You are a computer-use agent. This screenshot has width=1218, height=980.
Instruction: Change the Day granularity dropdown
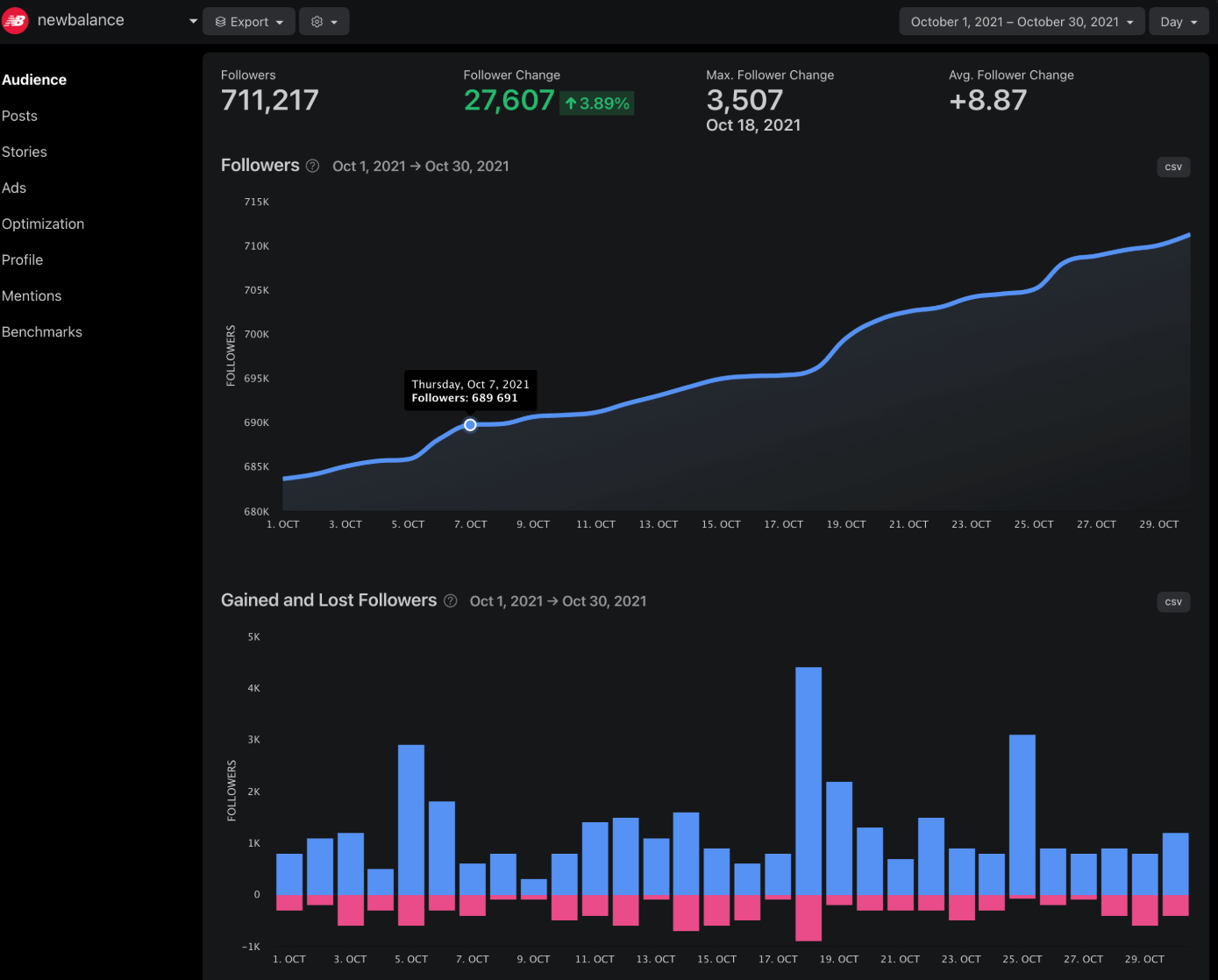click(1178, 21)
